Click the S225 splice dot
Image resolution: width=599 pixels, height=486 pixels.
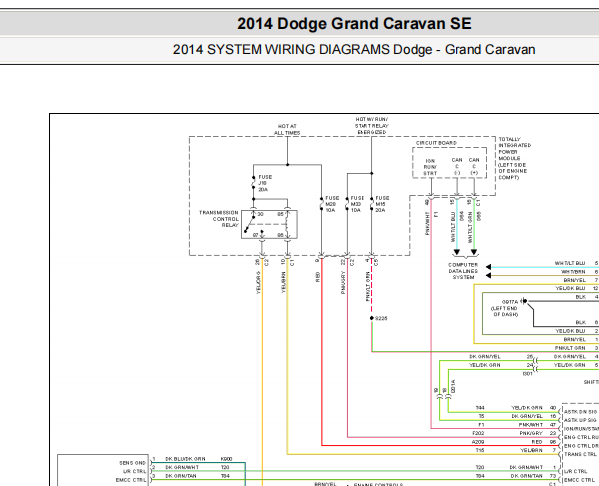(372, 318)
